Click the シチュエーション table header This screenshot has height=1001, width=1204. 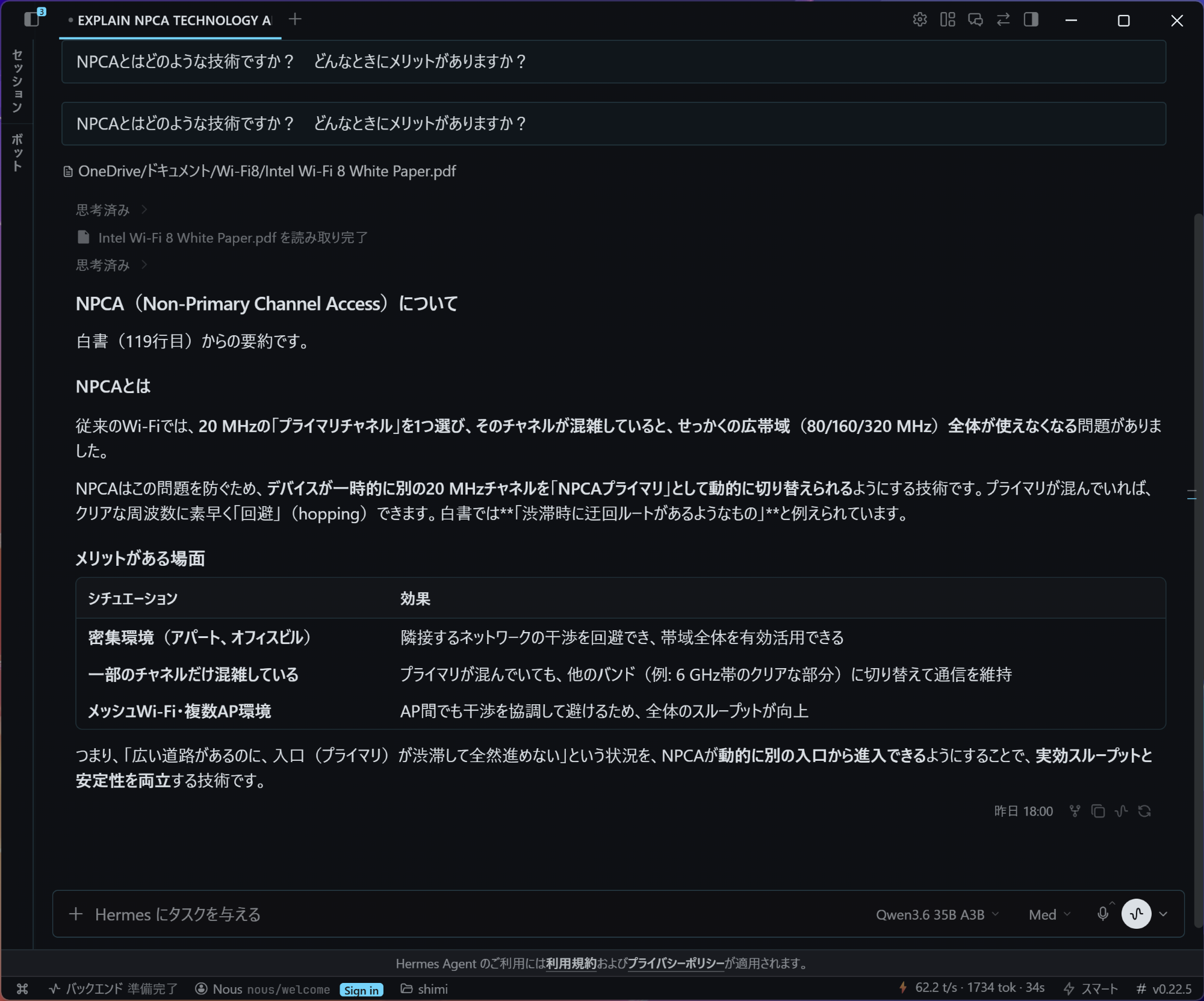[x=132, y=598]
